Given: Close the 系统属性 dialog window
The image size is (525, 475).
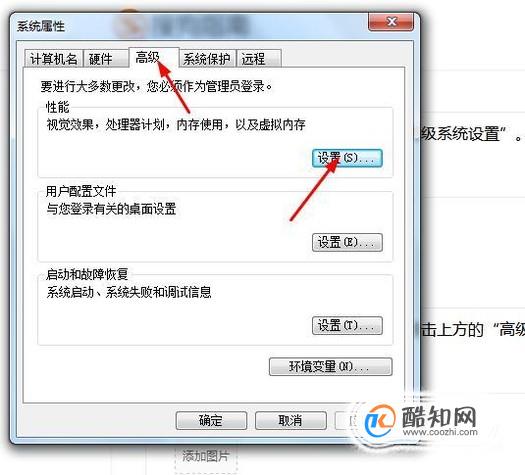Looking at the screenshot, I should coord(391,22).
